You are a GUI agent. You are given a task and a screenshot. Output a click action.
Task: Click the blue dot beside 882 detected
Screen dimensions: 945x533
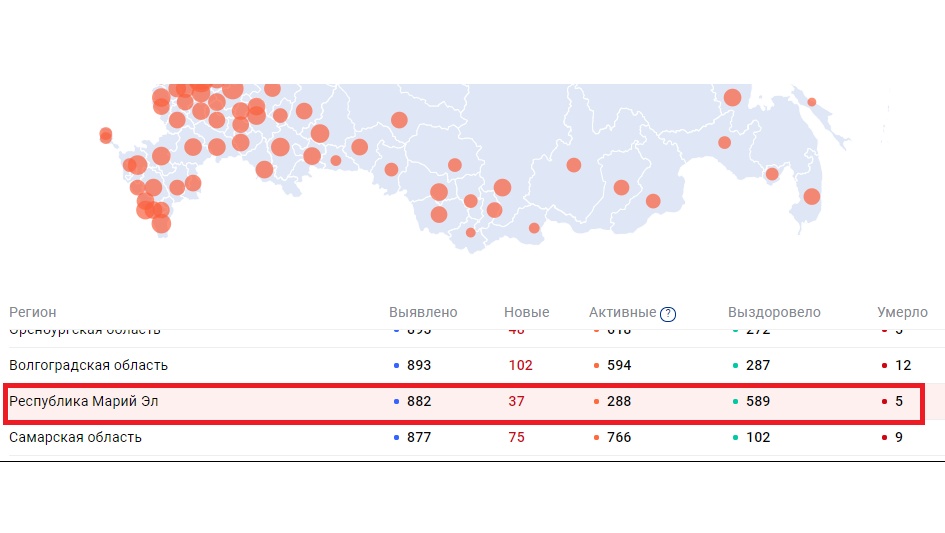pos(397,402)
